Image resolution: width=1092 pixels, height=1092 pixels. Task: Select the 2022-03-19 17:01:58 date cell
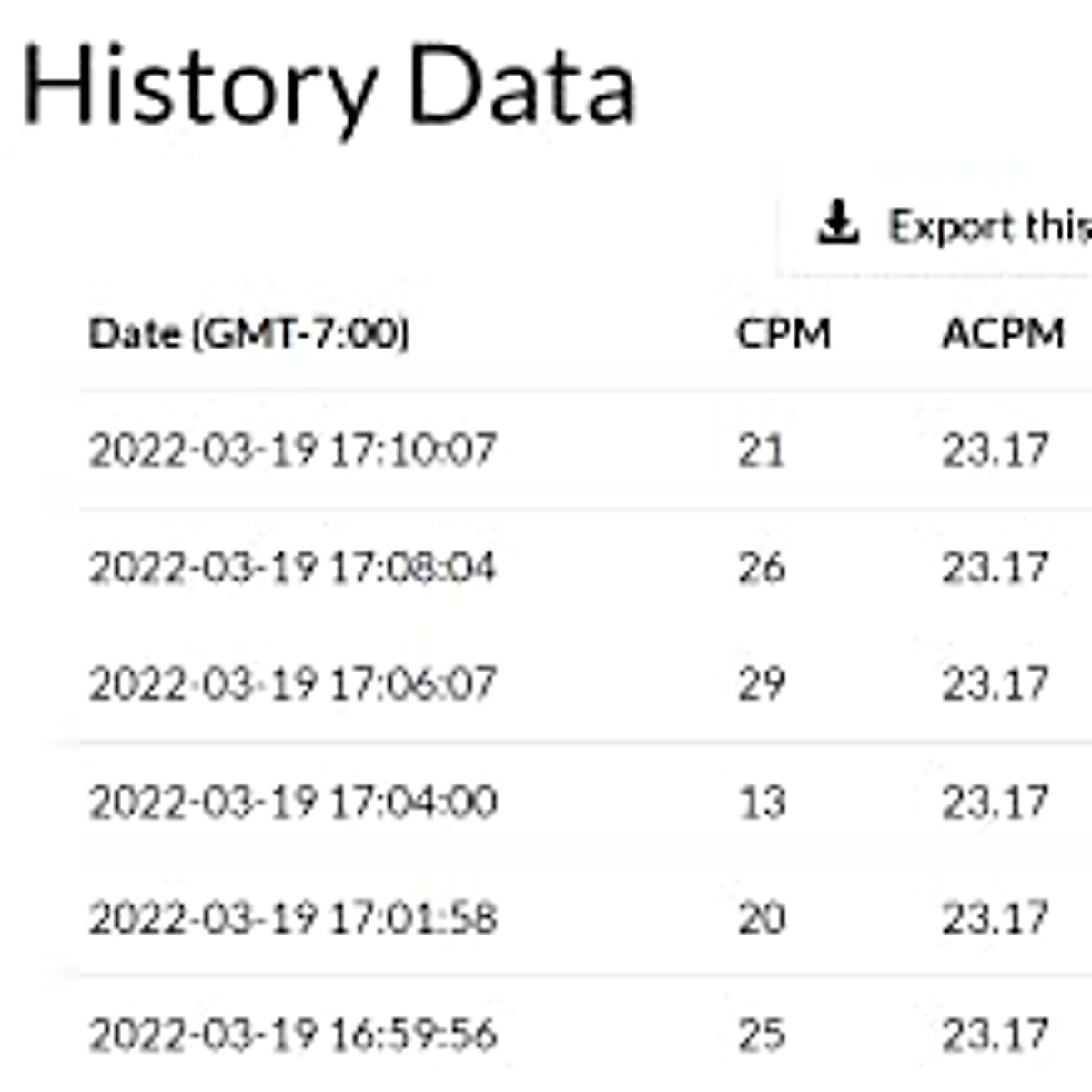coord(292,917)
